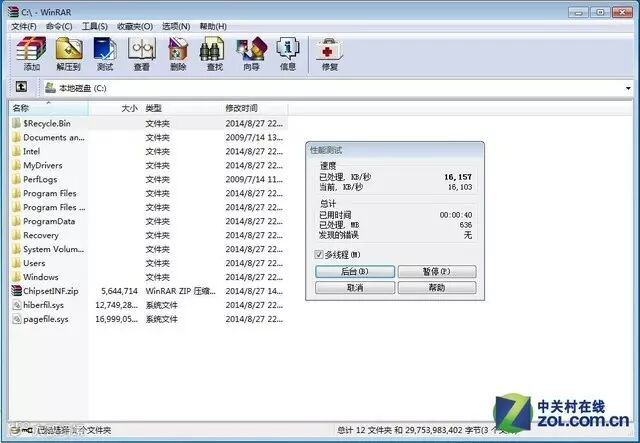Open the Commands (命令) menu
The width and height of the screenshot is (640, 443).
click(x=59, y=27)
